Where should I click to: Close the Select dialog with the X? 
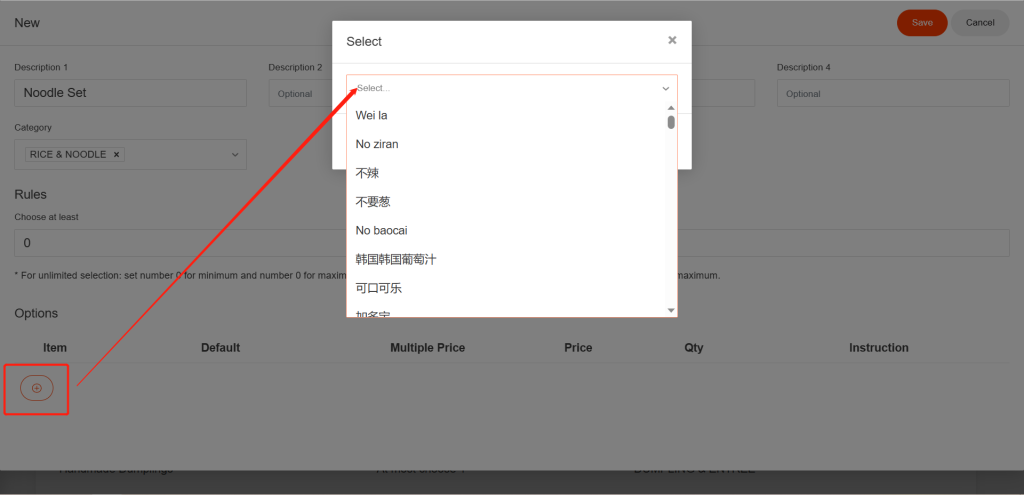(672, 40)
